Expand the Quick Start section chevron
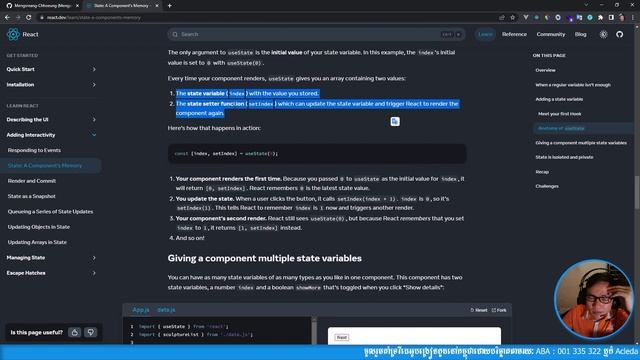Image resolution: width=640 pixels, height=360 pixels. click(x=94, y=69)
